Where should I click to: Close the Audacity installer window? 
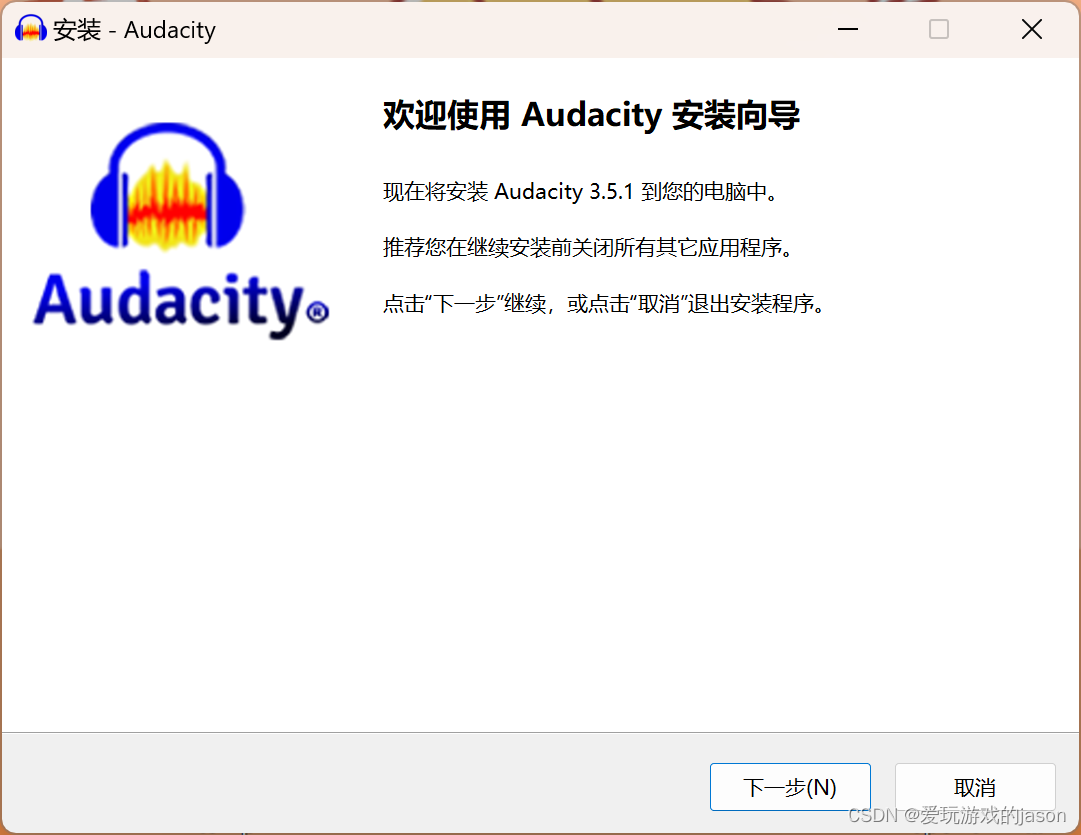click(1031, 29)
